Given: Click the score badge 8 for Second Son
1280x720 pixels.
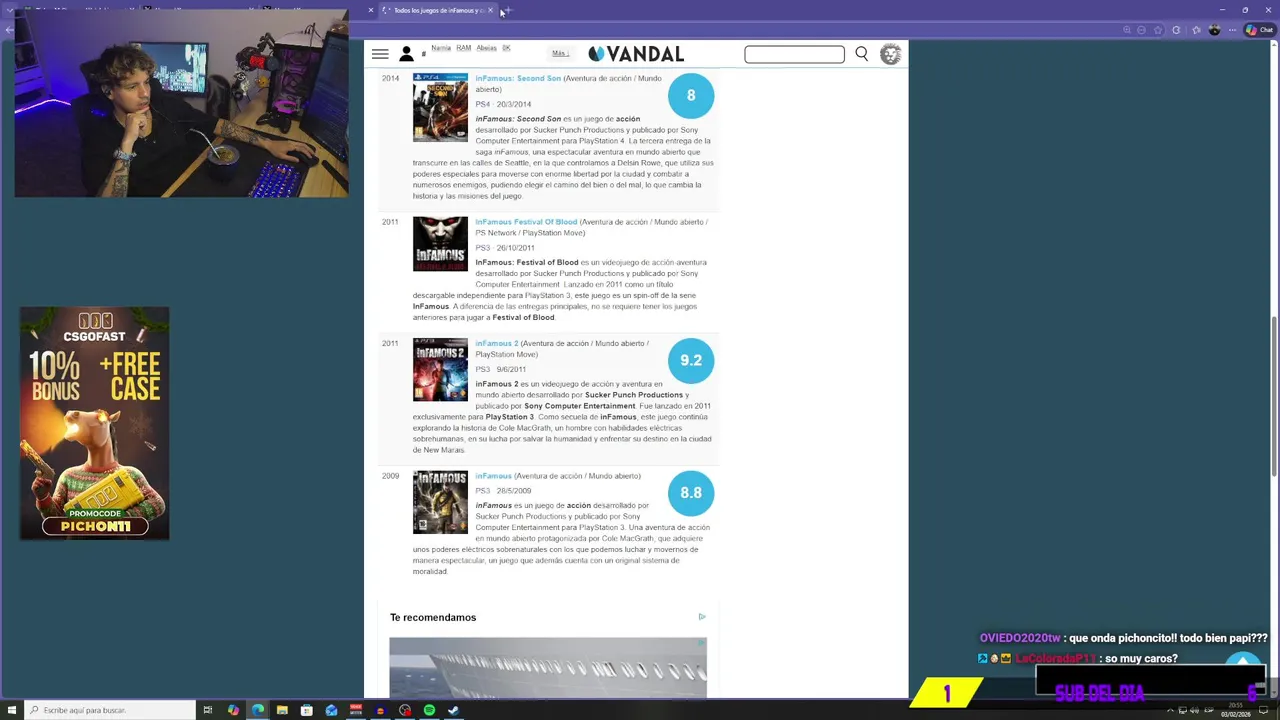Looking at the screenshot, I should (x=691, y=96).
